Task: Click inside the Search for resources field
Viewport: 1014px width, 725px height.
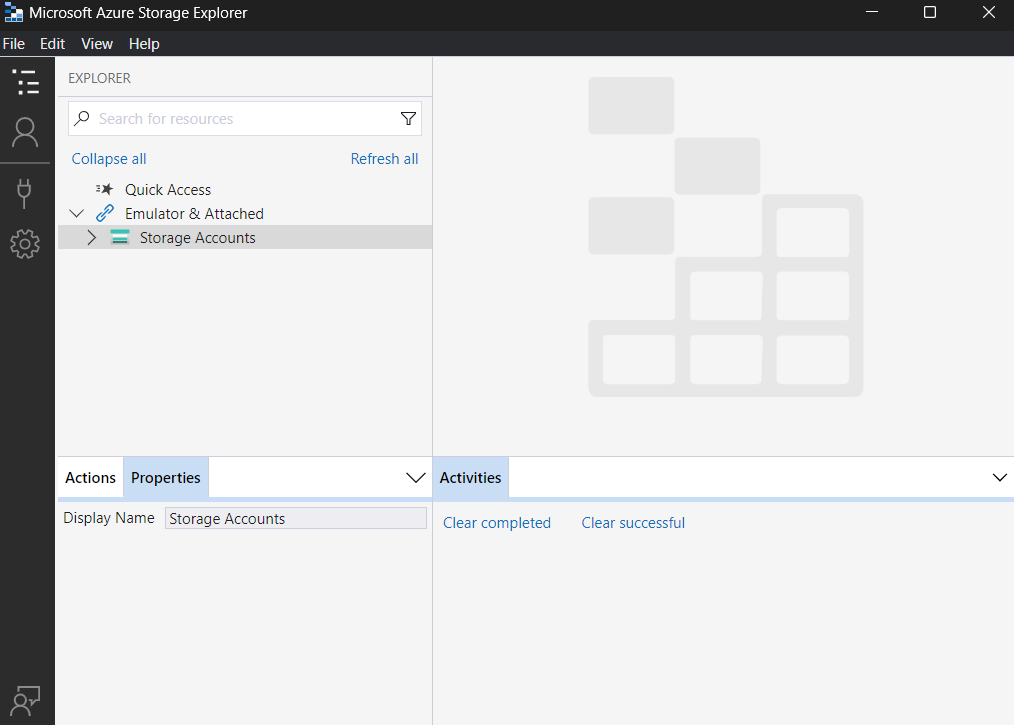Action: point(230,118)
